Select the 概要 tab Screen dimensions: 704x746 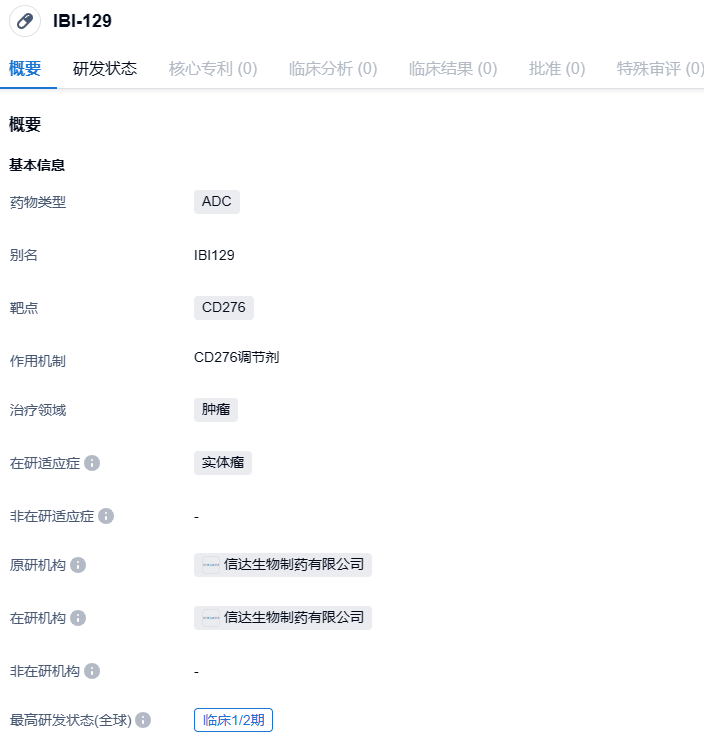[25, 69]
